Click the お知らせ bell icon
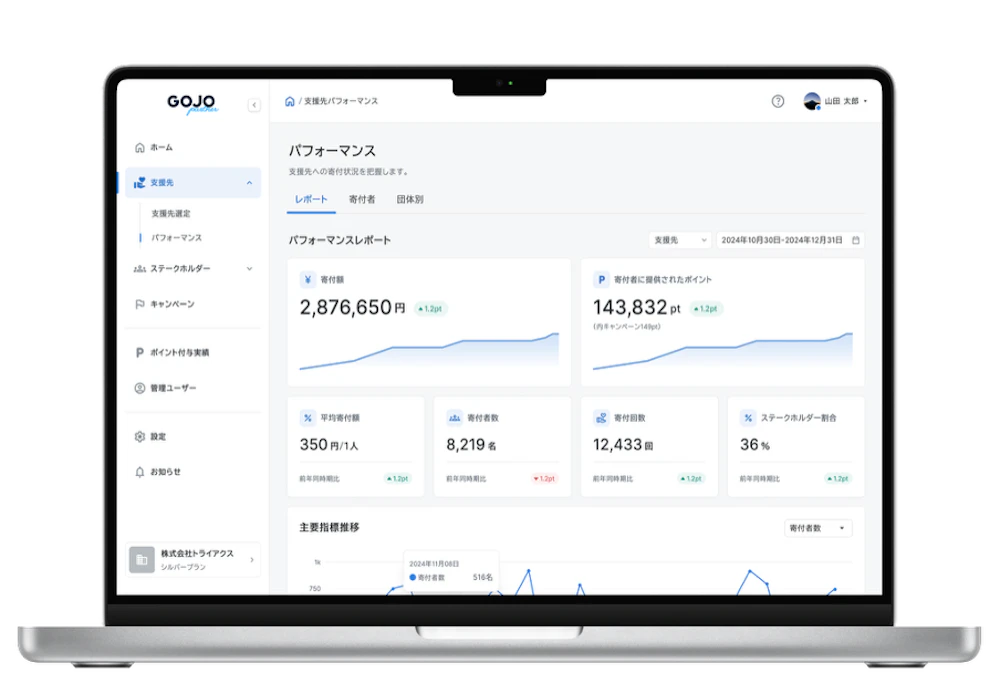Viewport: 1000px width, 673px height. point(140,471)
